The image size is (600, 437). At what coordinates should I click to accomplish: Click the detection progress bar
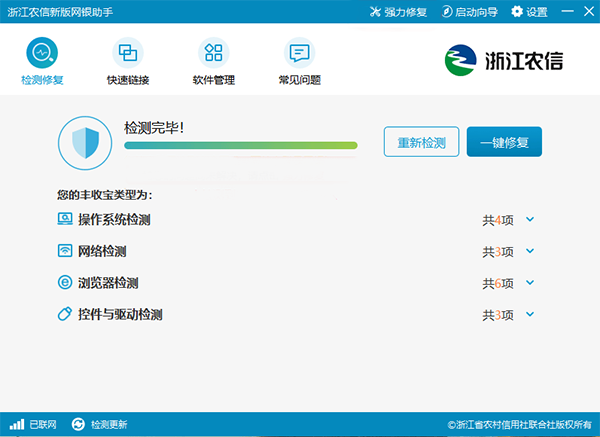coord(241,145)
